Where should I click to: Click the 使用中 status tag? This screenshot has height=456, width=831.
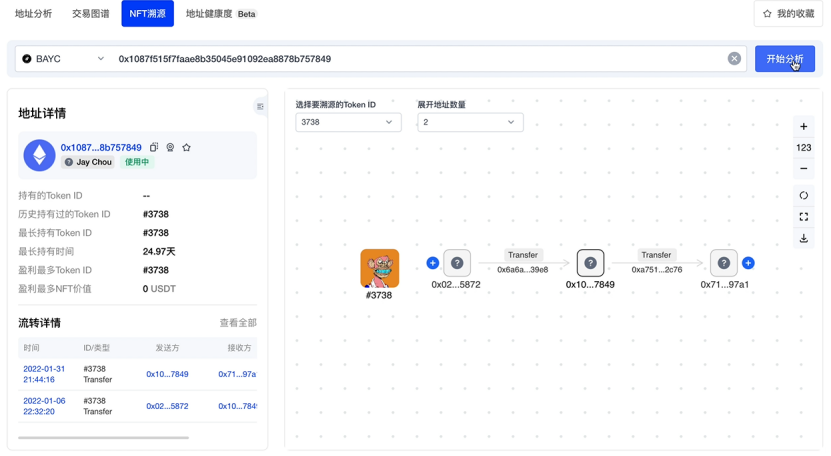pos(137,162)
